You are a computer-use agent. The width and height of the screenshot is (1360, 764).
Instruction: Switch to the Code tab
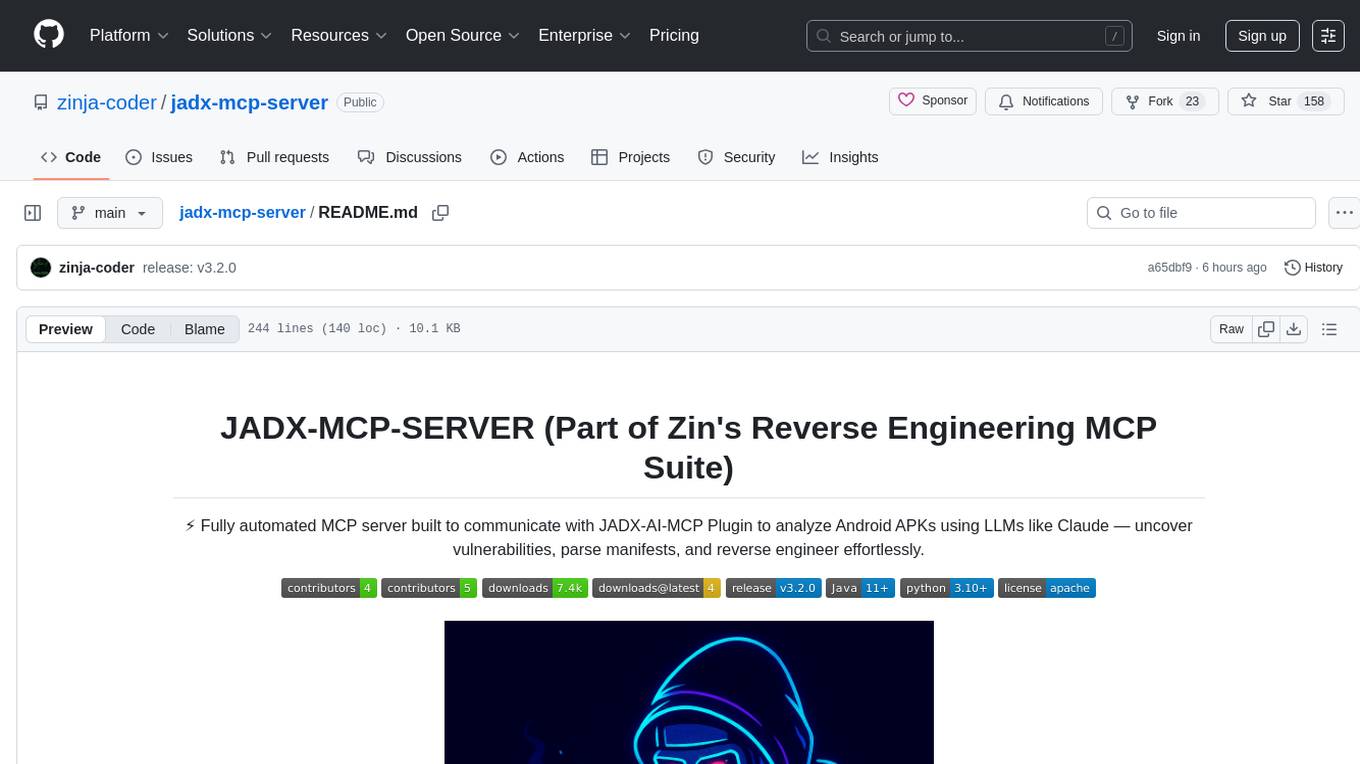[x=71, y=157]
